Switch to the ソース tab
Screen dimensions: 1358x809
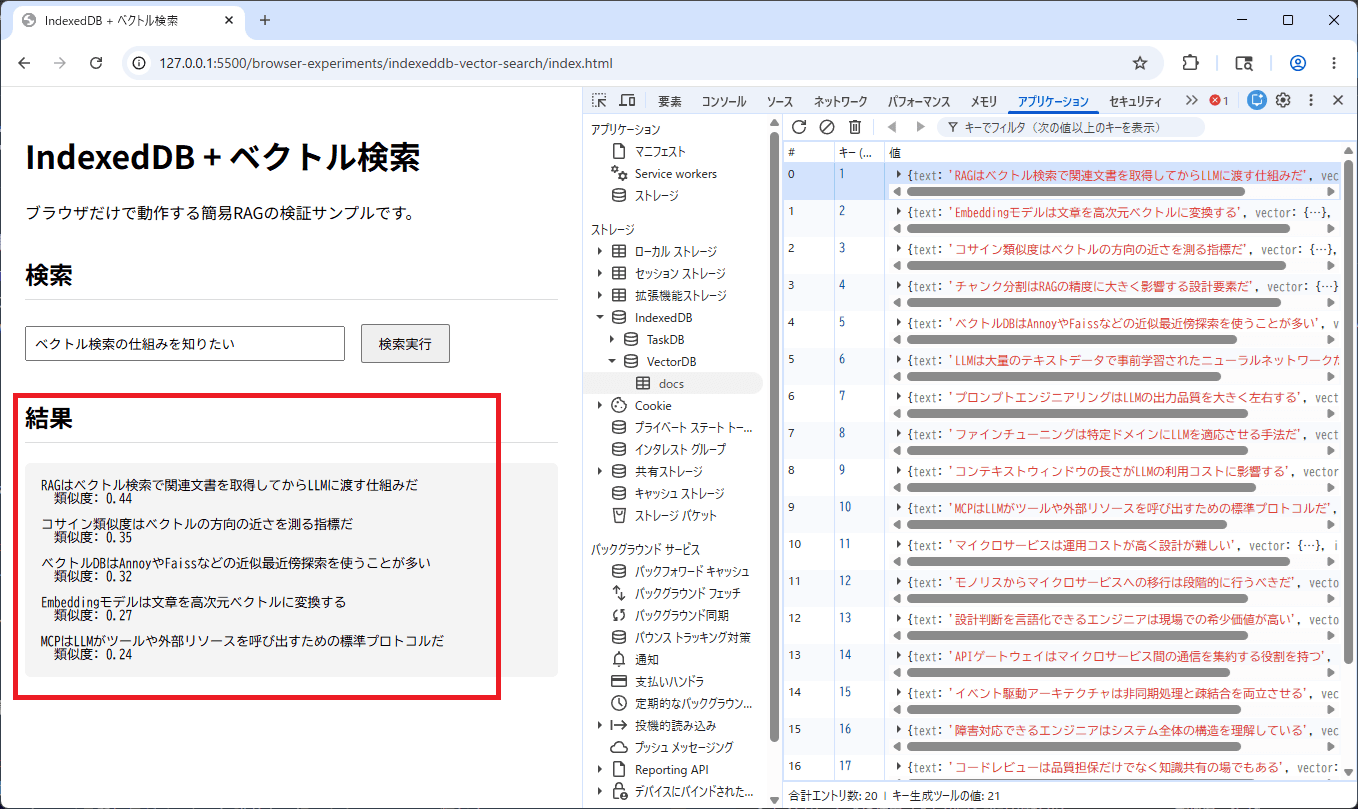pos(780,101)
